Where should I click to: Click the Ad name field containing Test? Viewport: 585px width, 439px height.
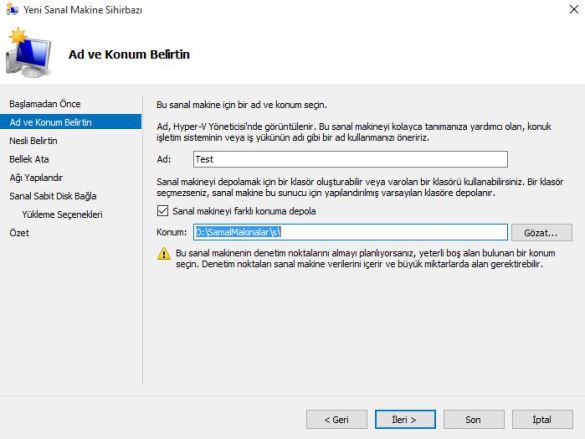350,159
